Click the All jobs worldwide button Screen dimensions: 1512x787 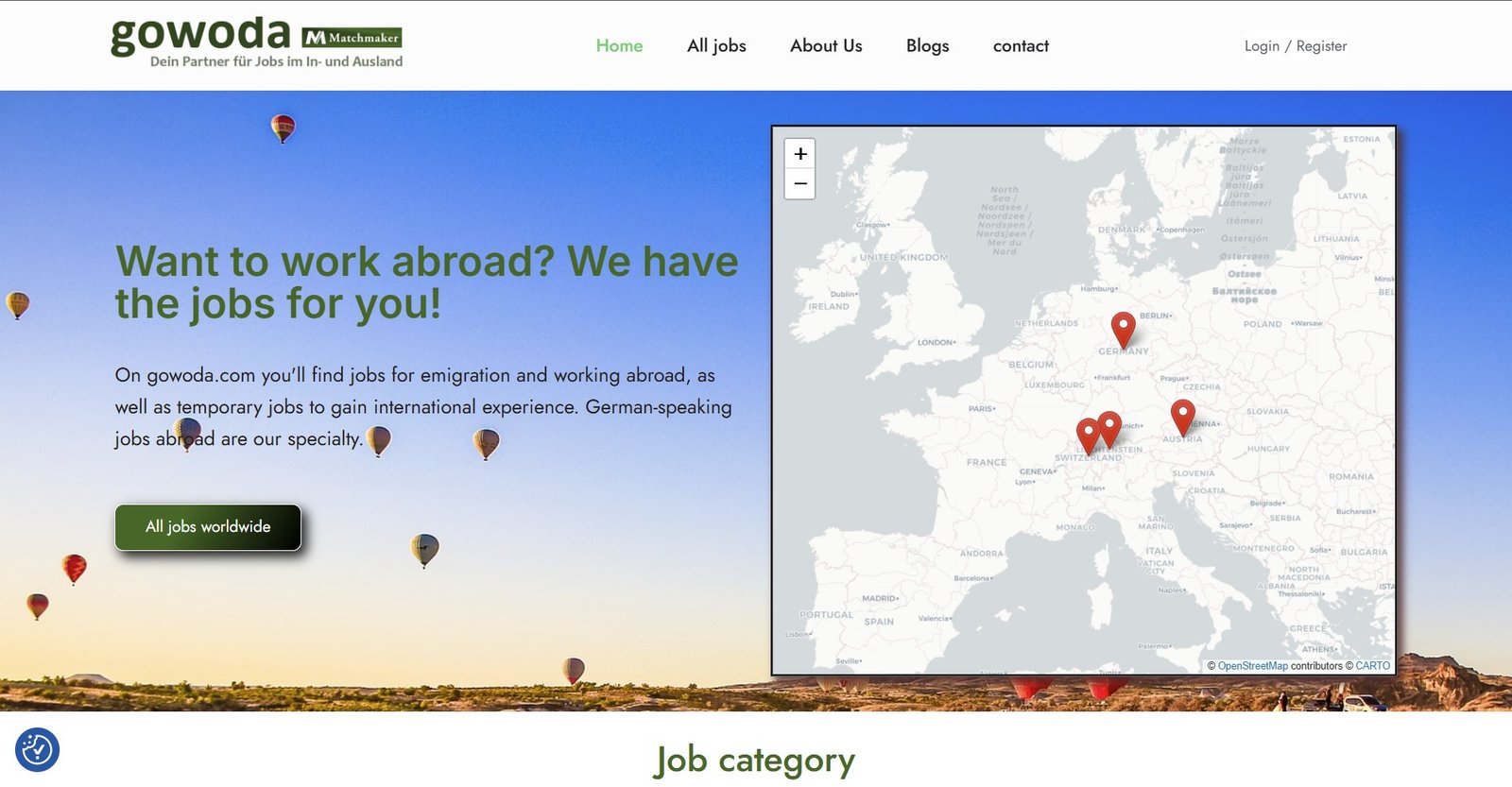pyautogui.click(x=208, y=527)
